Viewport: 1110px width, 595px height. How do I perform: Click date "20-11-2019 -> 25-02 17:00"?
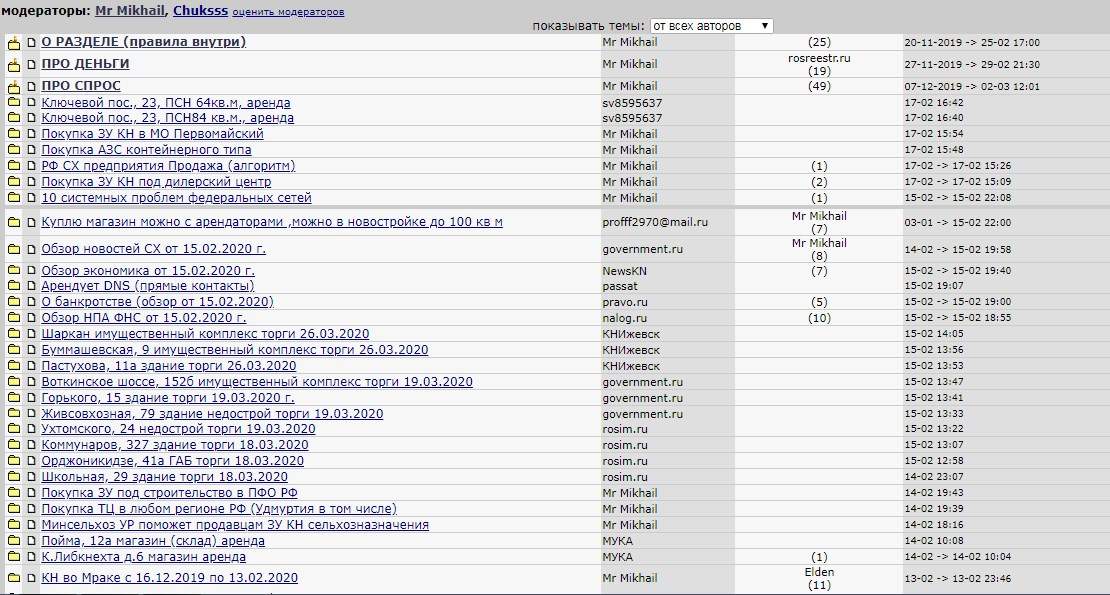click(972, 42)
